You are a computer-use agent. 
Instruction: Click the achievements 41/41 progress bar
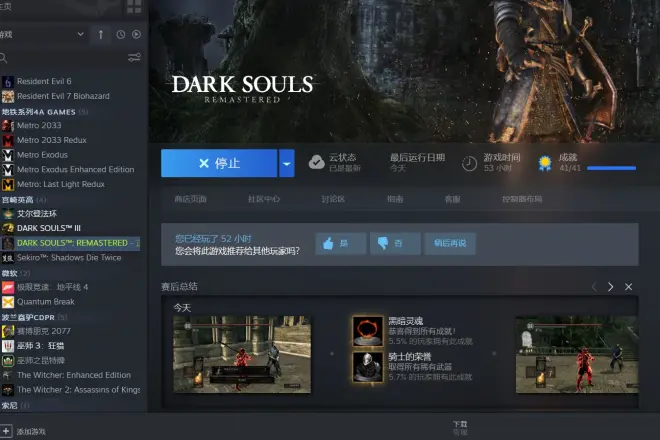pos(611,169)
